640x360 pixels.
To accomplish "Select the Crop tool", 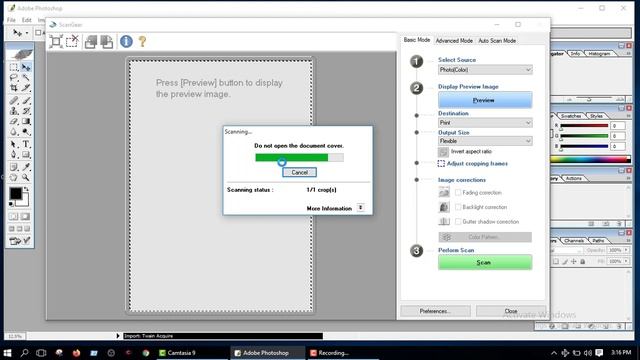I will coord(14,88).
